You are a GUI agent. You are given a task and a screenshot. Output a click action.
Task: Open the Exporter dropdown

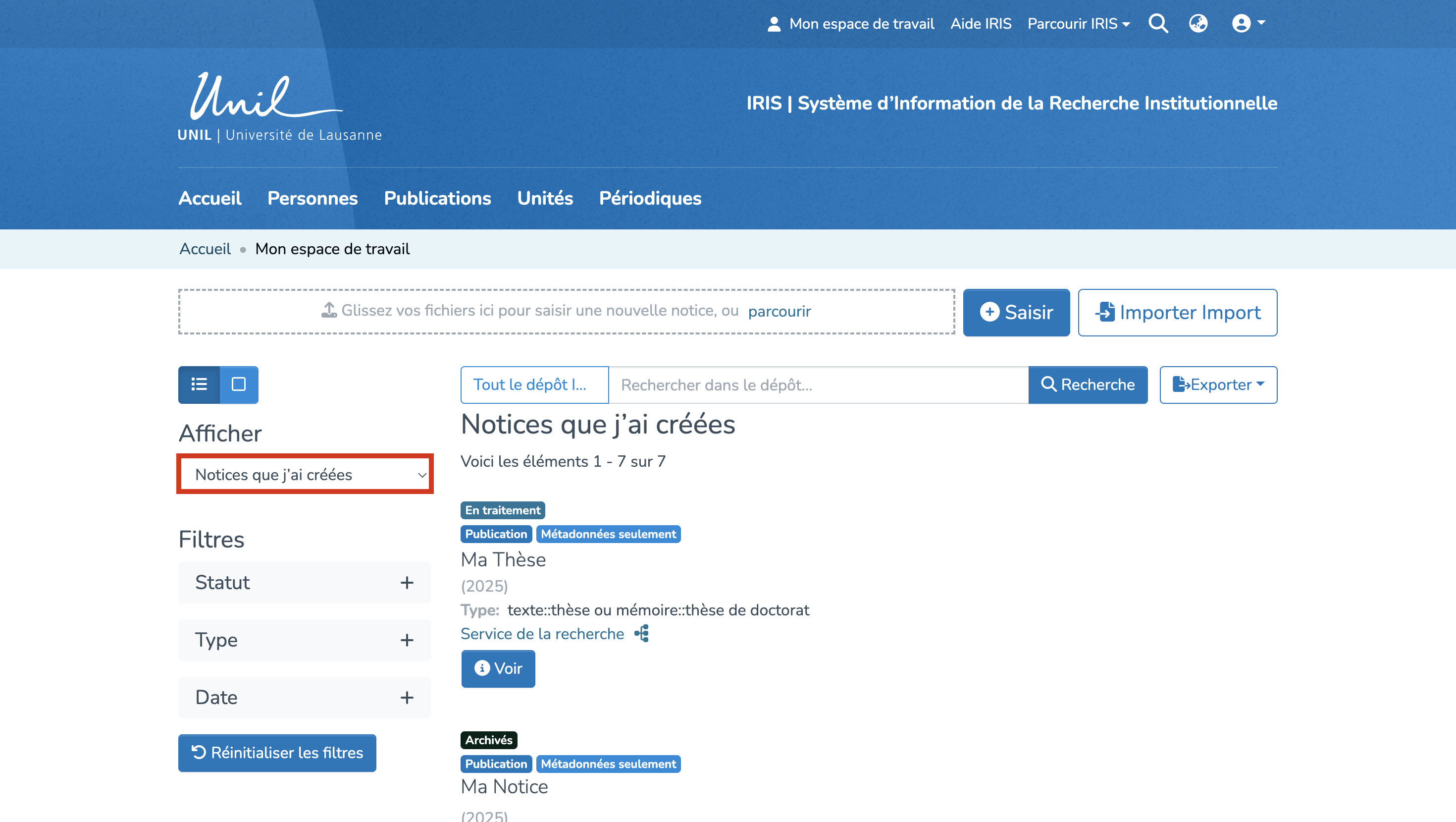[x=1218, y=384]
